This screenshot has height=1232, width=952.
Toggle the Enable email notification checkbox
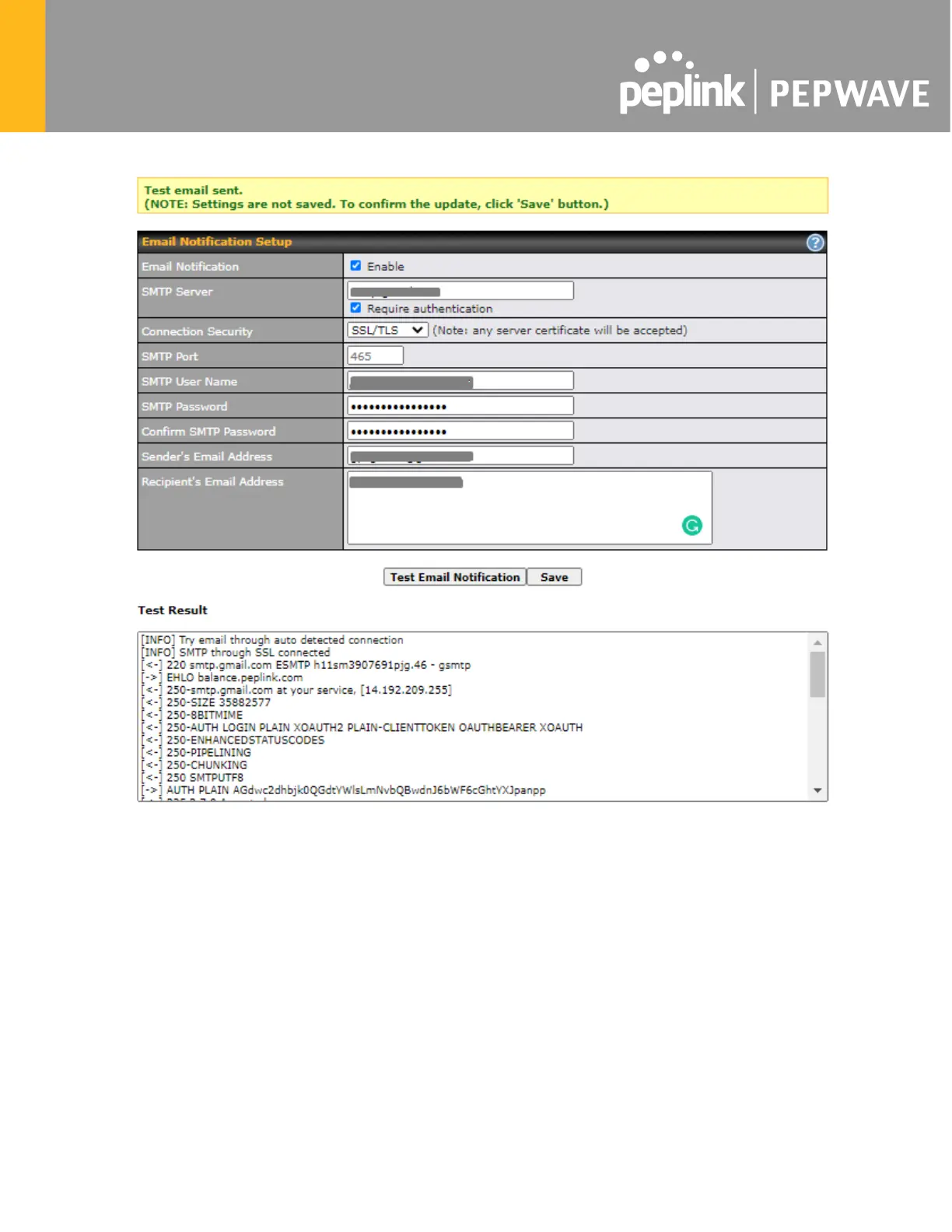coord(355,266)
